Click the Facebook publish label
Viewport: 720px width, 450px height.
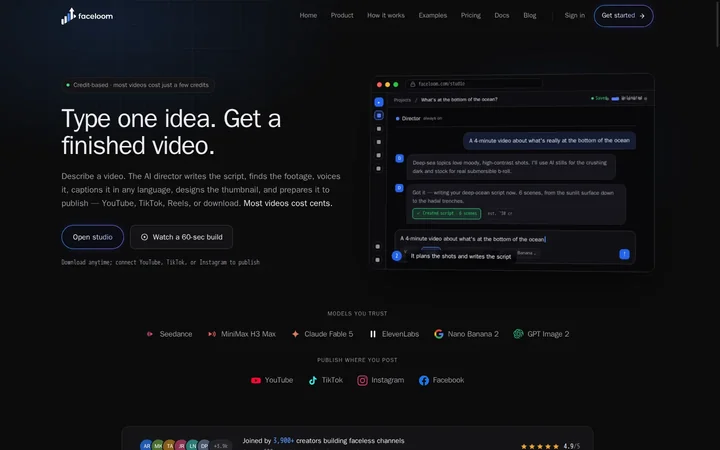coord(448,380)
